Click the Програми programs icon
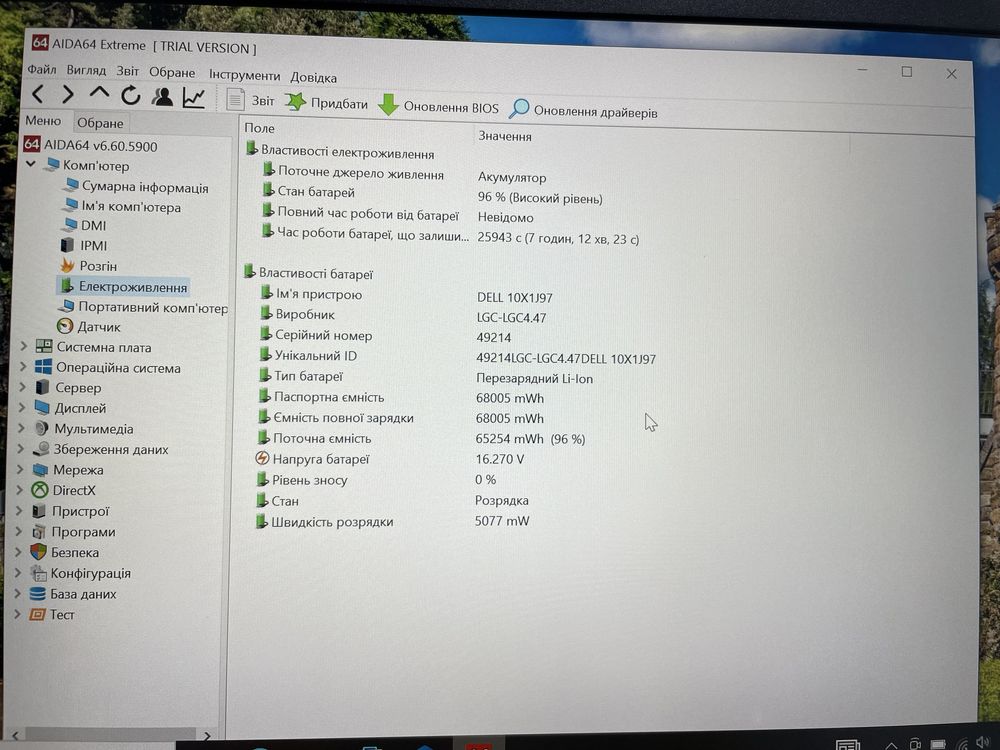This screenshot has height=750, width=1000. [39, 531]
